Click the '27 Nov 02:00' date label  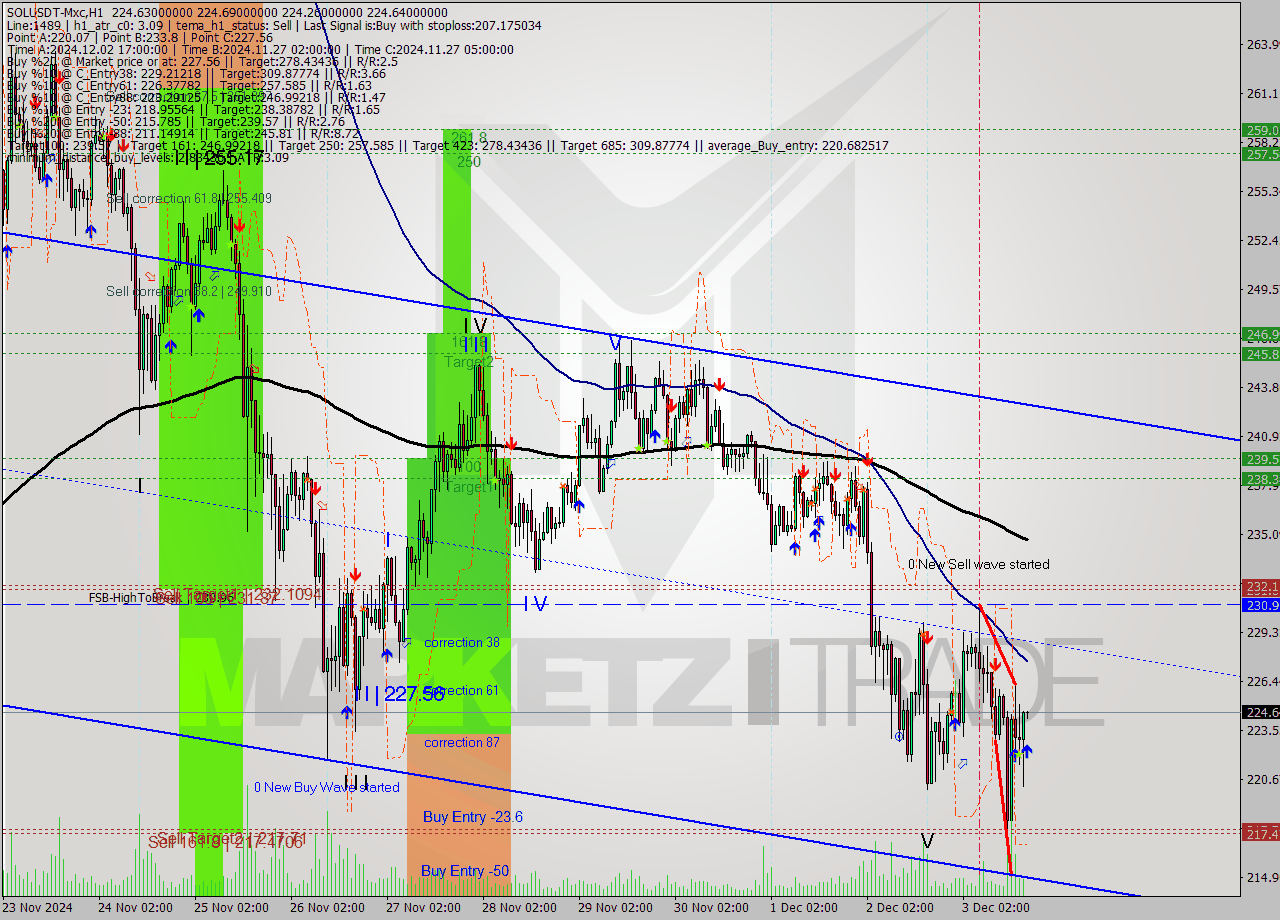[423, 908]
